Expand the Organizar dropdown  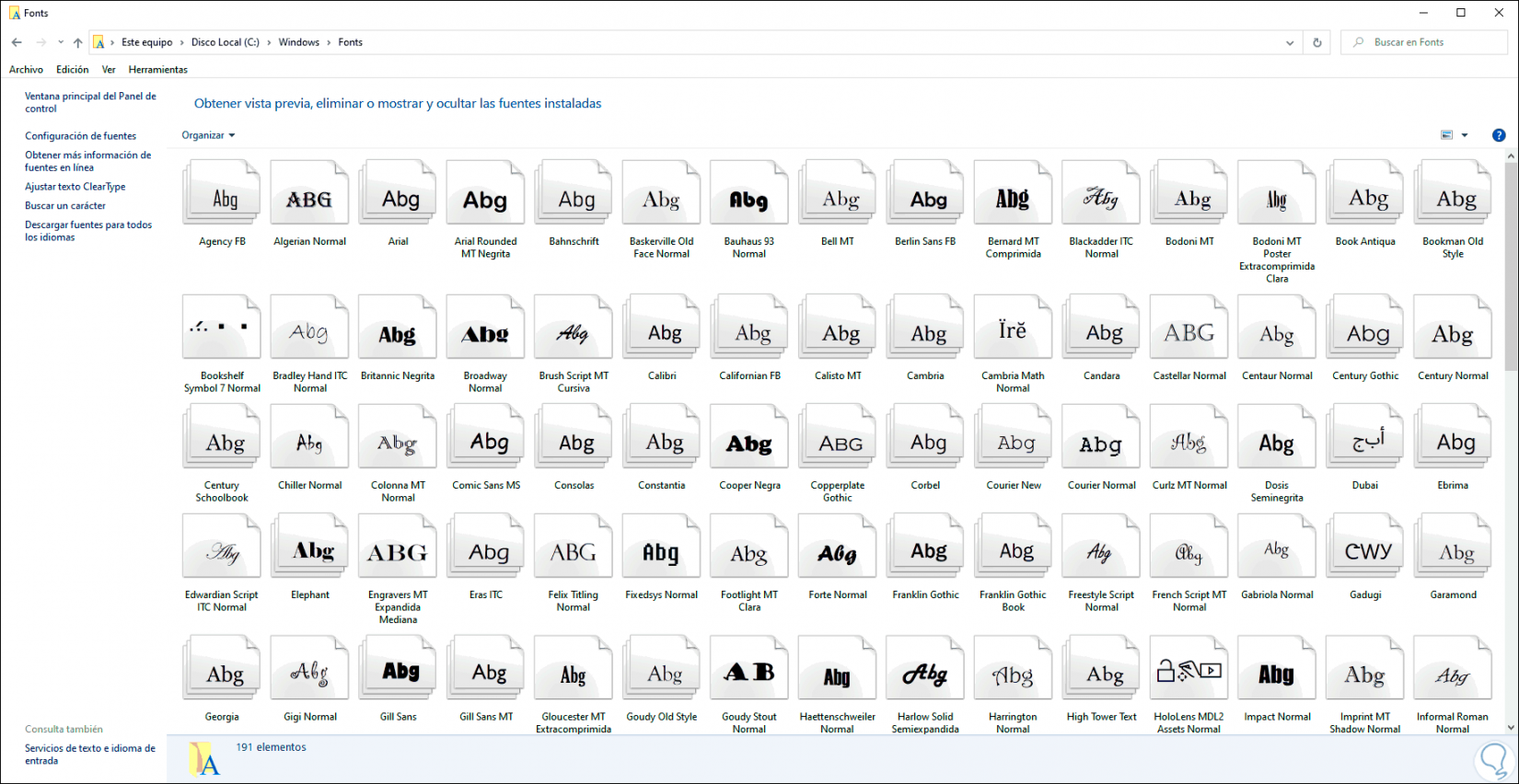[x=208, y=135]
